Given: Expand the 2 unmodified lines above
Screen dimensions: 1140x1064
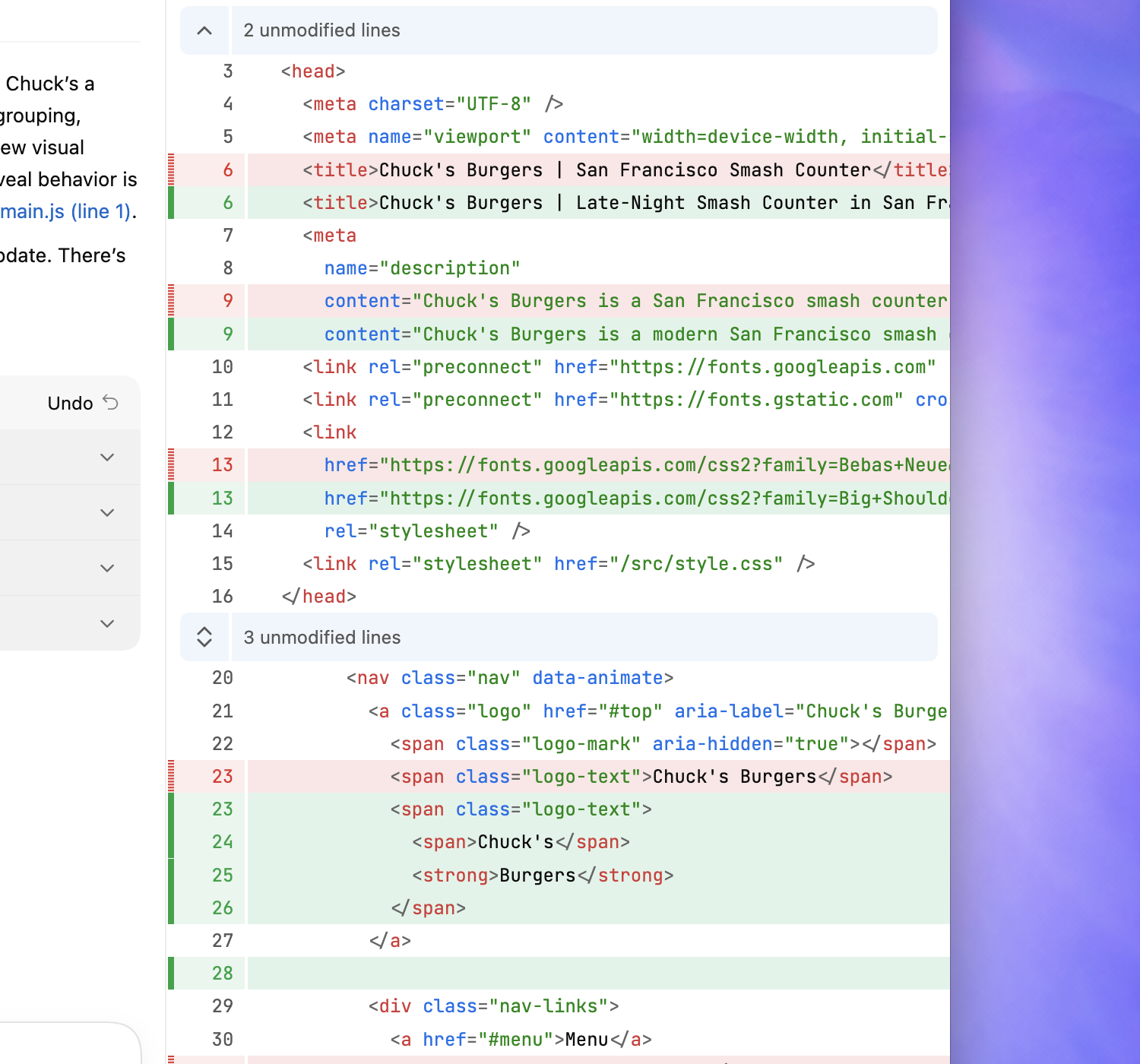Looking at the screenshot, I should 204,30.
